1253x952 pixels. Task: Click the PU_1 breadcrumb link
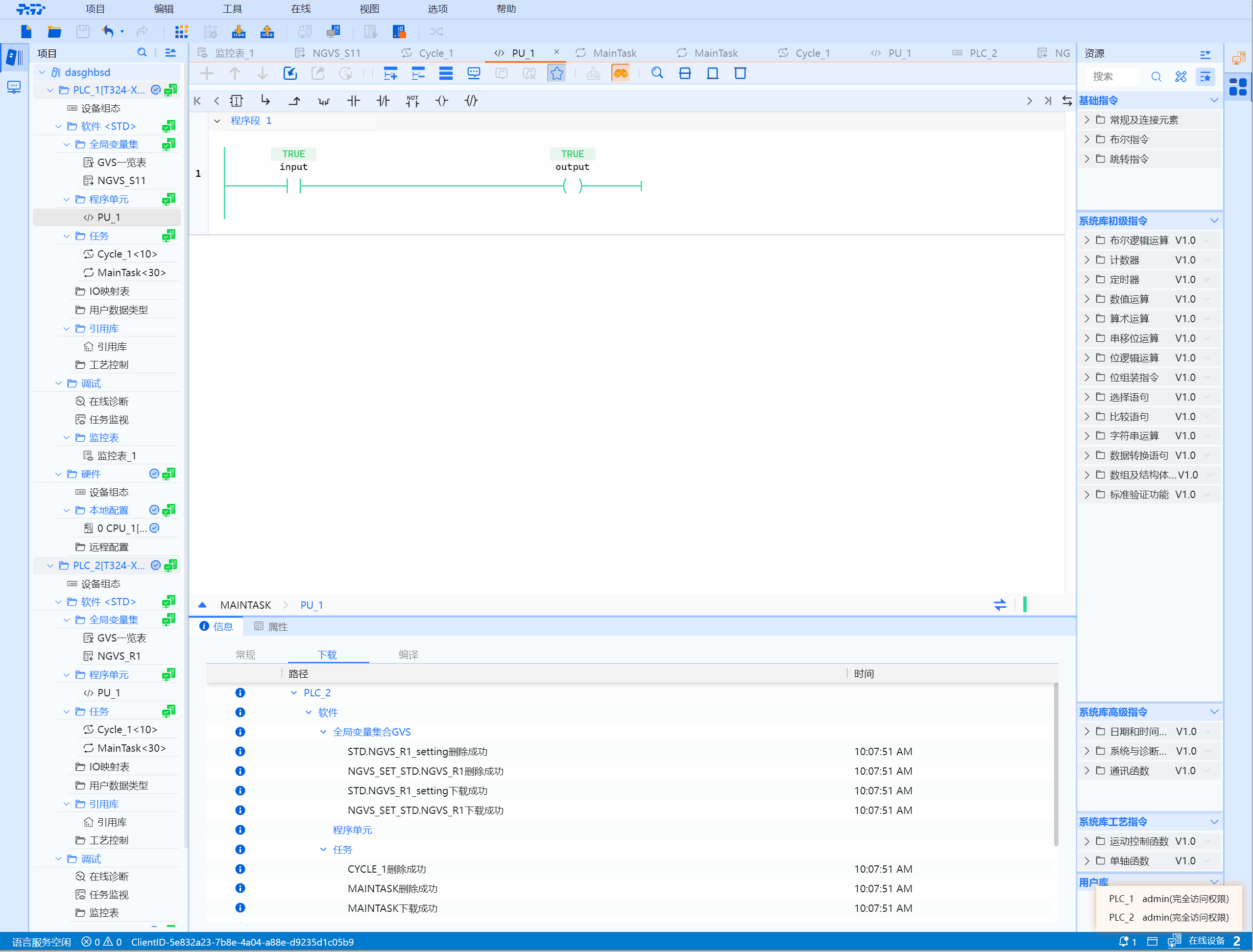tap(311, 605)
